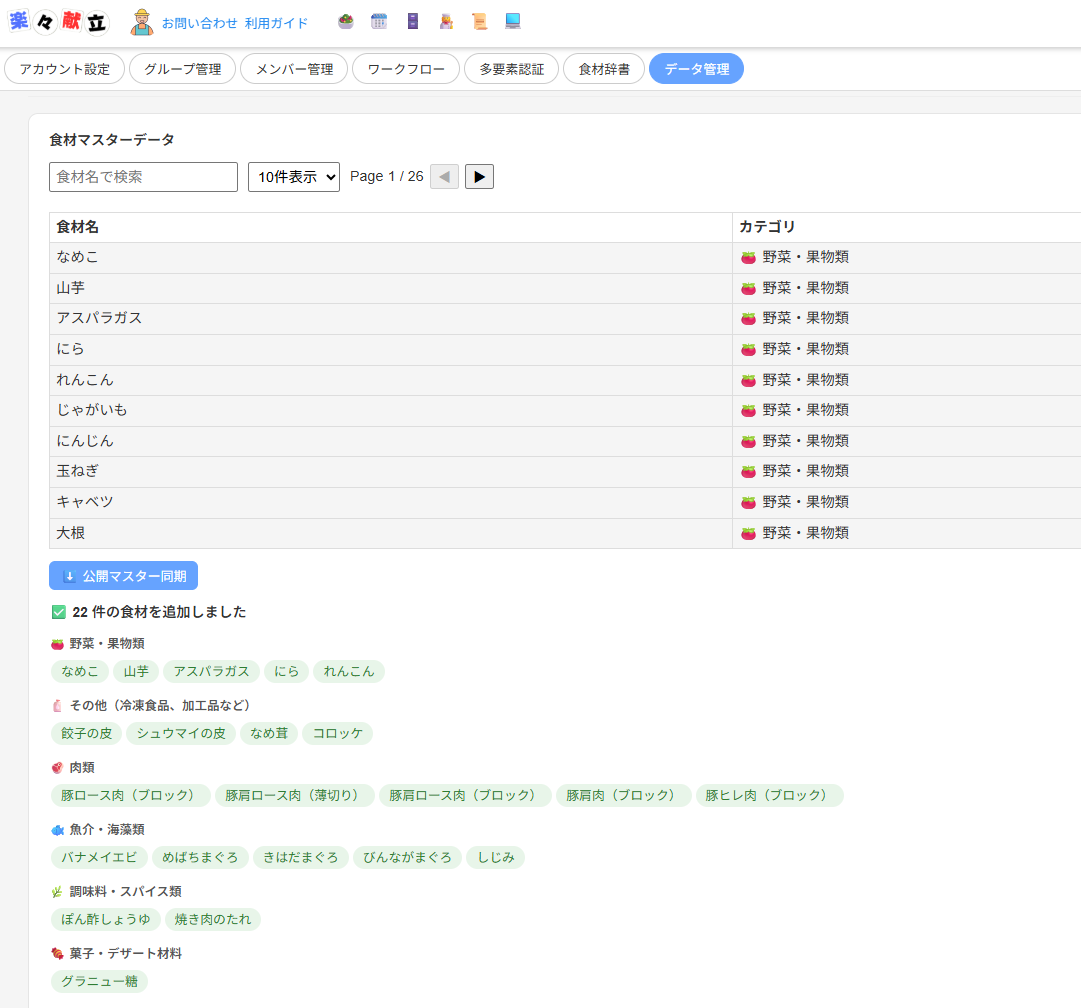This screenshot has width=1081, height=1008.
Task: Open the chef cook icon in header
Action: tap(447, 21)
